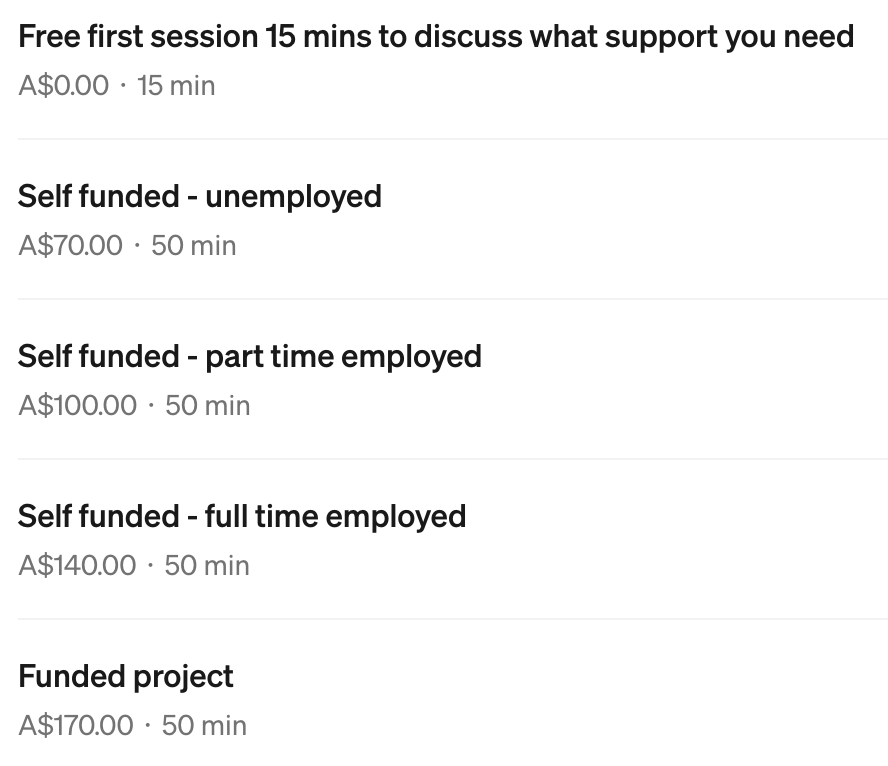The height and width of the screenshot is (766, 888).
Task: Click the 50 min duration under Funded project
Action: [x=204, y=725]
